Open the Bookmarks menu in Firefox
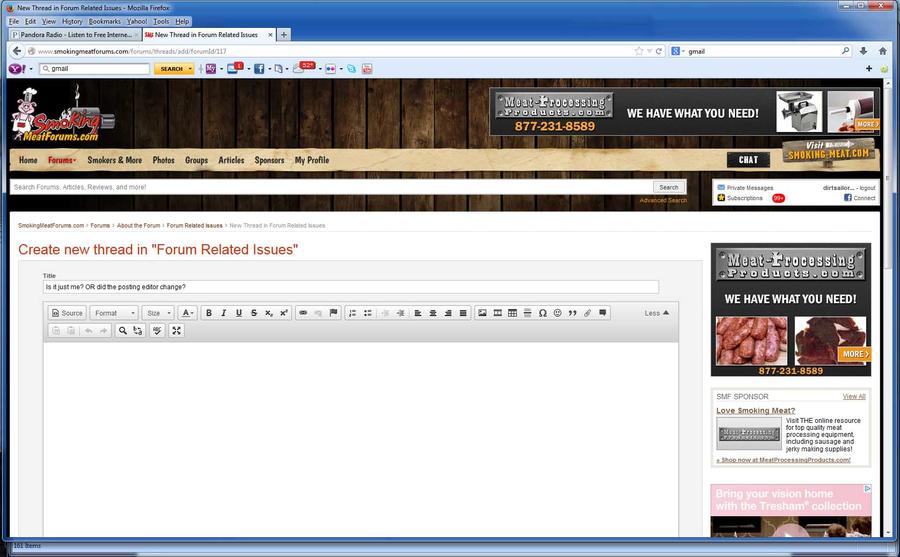Viewport: 900px width, 557px height. point(104,21)
